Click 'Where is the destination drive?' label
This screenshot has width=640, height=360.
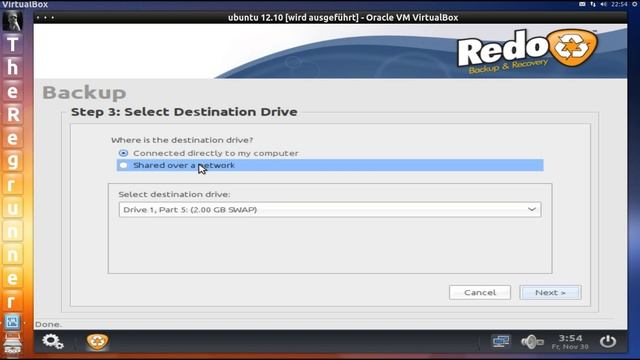click(x=182, y=140)
